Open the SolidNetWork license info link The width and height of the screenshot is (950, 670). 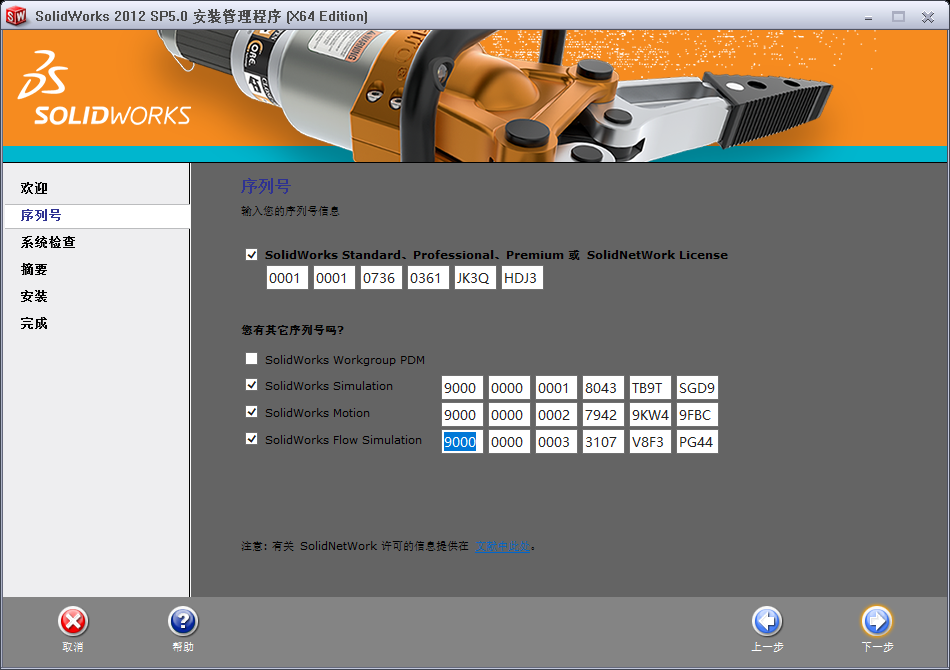coord(502,546)
